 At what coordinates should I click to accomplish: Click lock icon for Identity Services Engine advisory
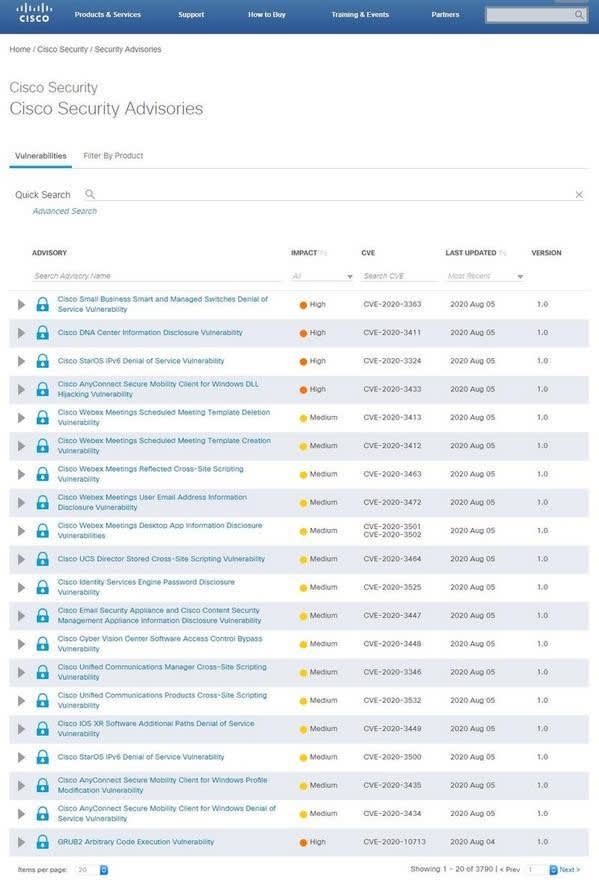click(42, 587)
